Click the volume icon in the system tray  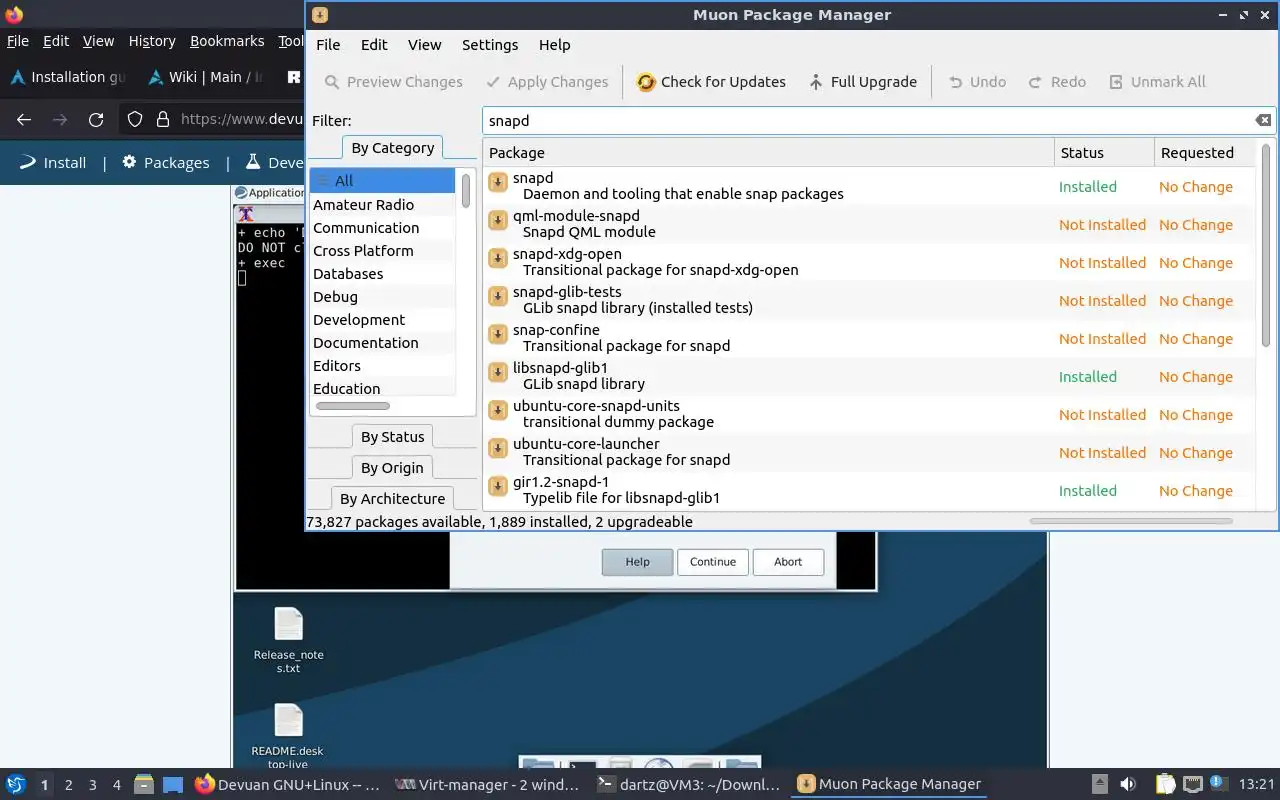click(1128, 784)
